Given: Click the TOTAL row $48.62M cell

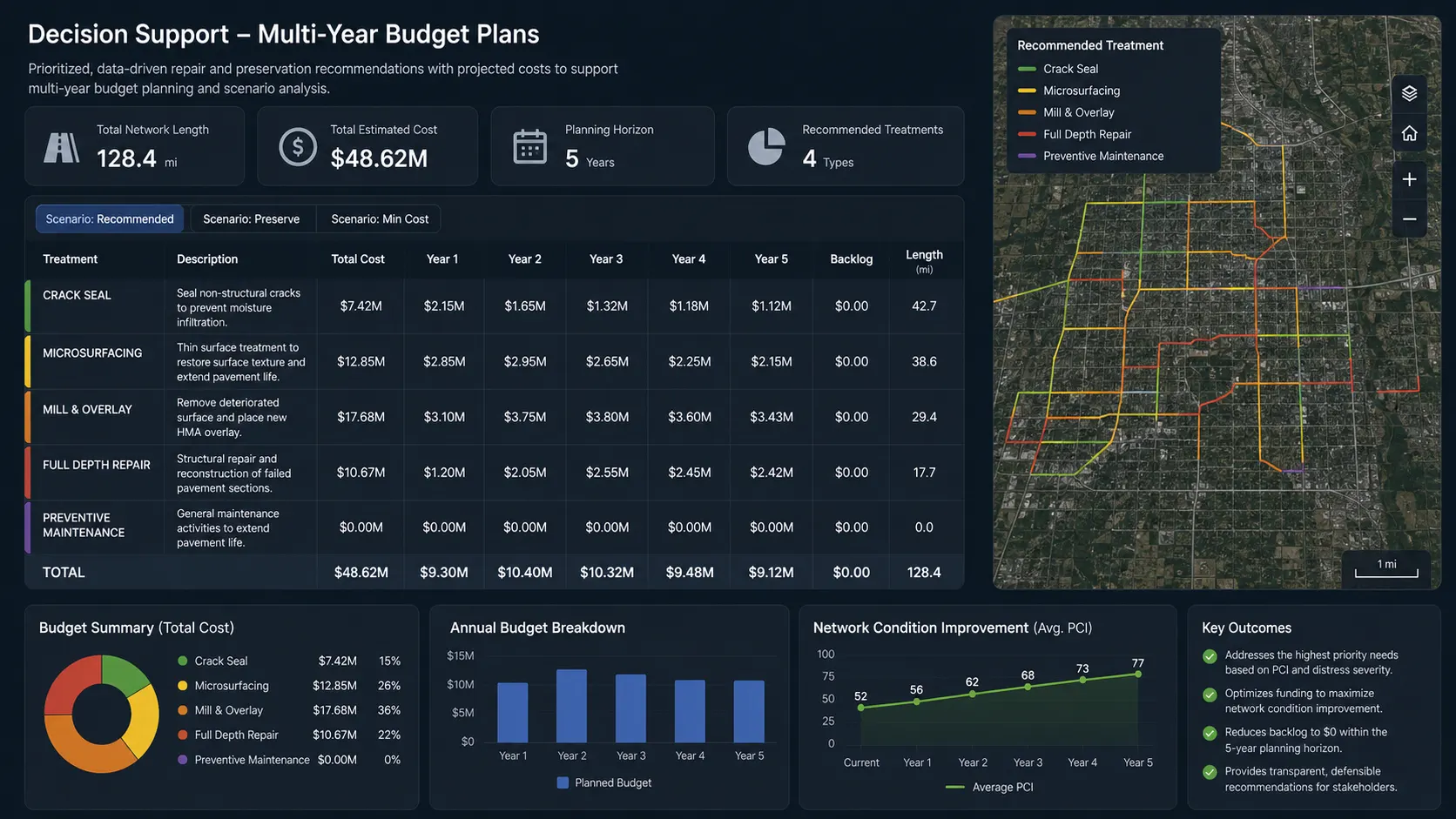Looking at the screenshot, I should pyautogui.click(x=361, y=572).
